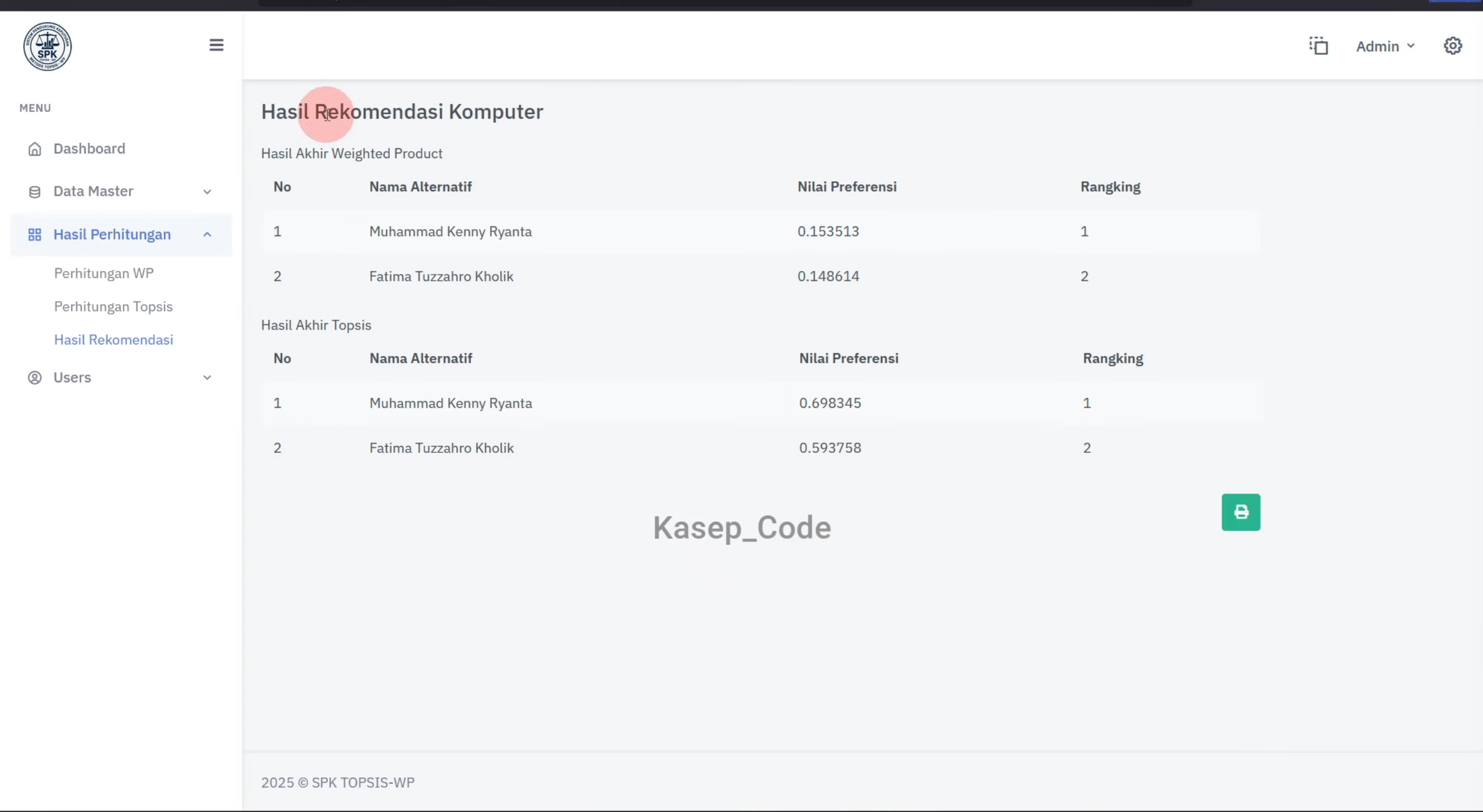Go to Dashboard menu item
The height and width of the screenshot is (812, 1483).
pos(89,149)
